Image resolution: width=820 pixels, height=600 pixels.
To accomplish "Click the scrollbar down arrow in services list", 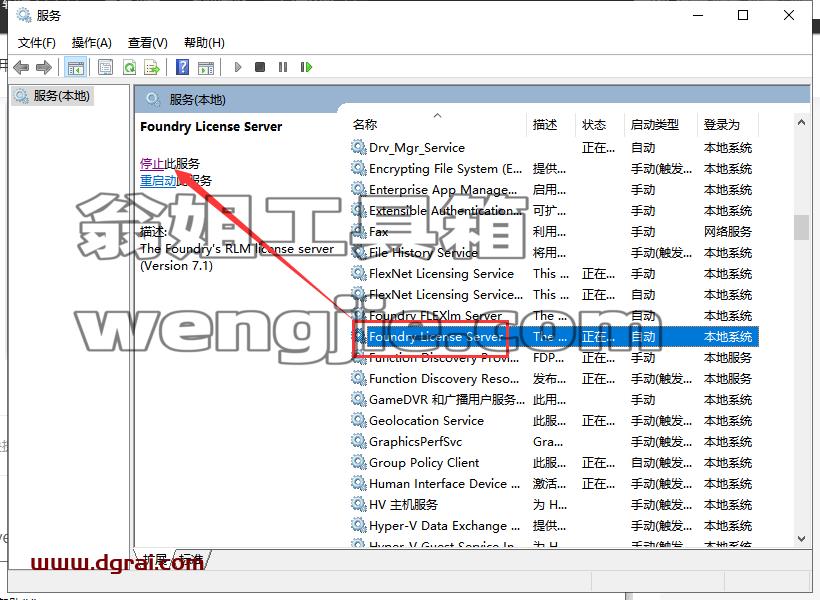I will (x=801, y=539).
